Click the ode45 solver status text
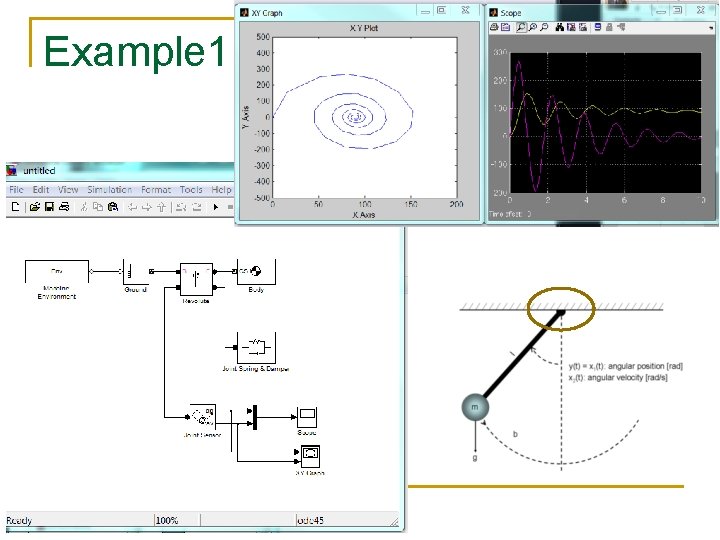This screenshot has height=540, width=720. (x=310, y=520)
